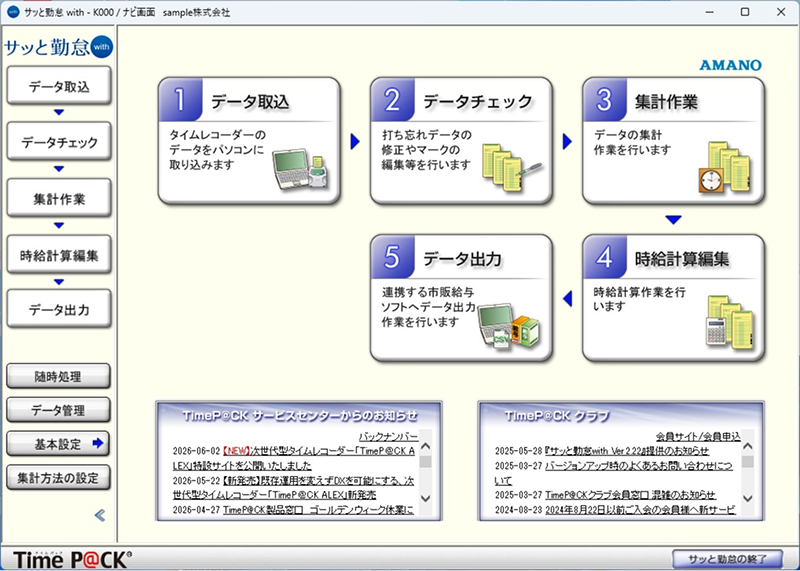The image size is (800, 571).
Task: Open the データ管理 menu button
Action: (58, 410)
